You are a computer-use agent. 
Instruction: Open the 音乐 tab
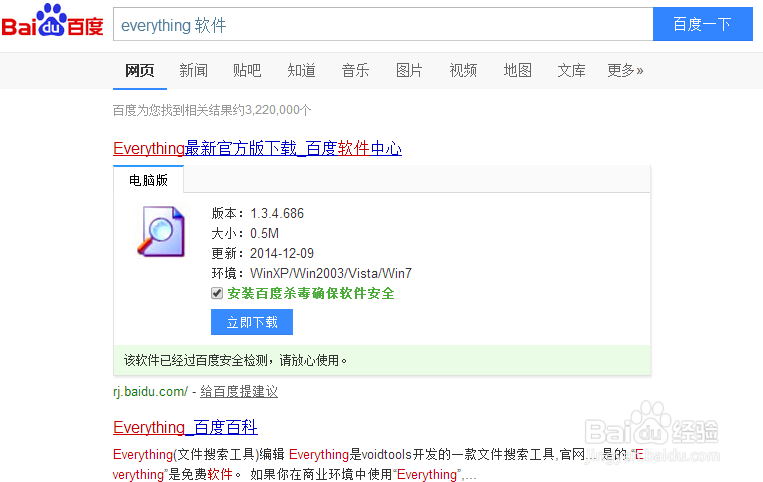coord(355,71)
